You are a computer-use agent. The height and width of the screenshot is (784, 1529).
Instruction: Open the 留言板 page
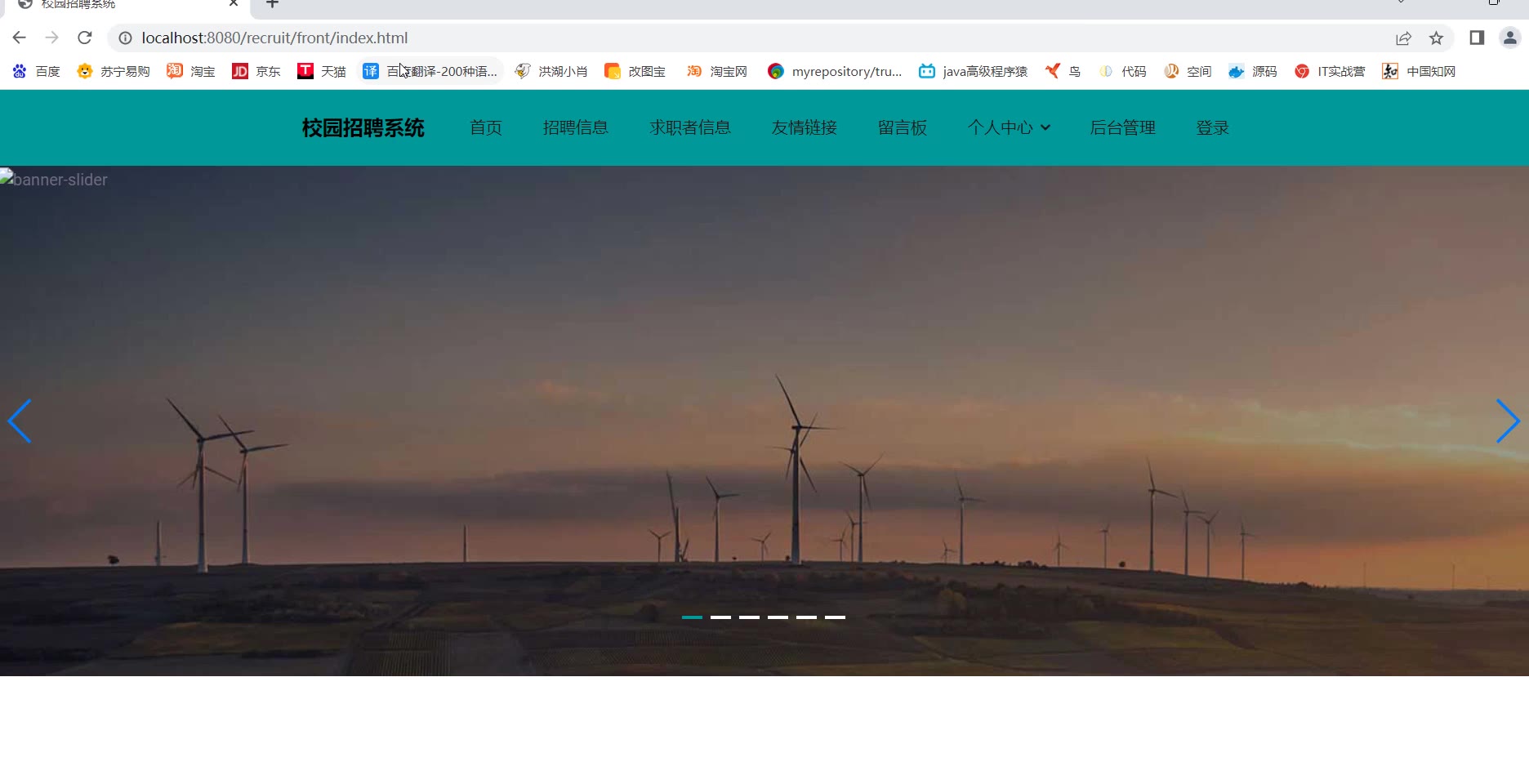click(903, 127)
